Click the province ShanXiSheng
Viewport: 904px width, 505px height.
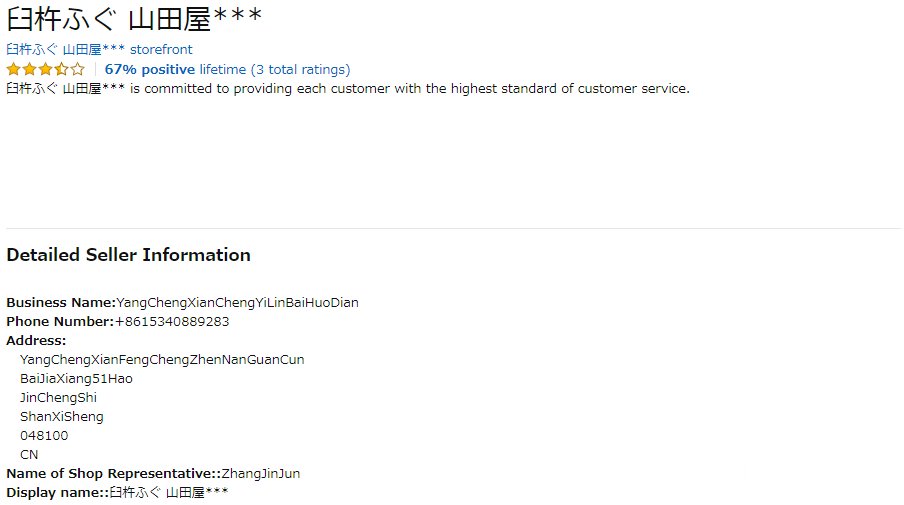pyautogui.click(x=61, y=416)
